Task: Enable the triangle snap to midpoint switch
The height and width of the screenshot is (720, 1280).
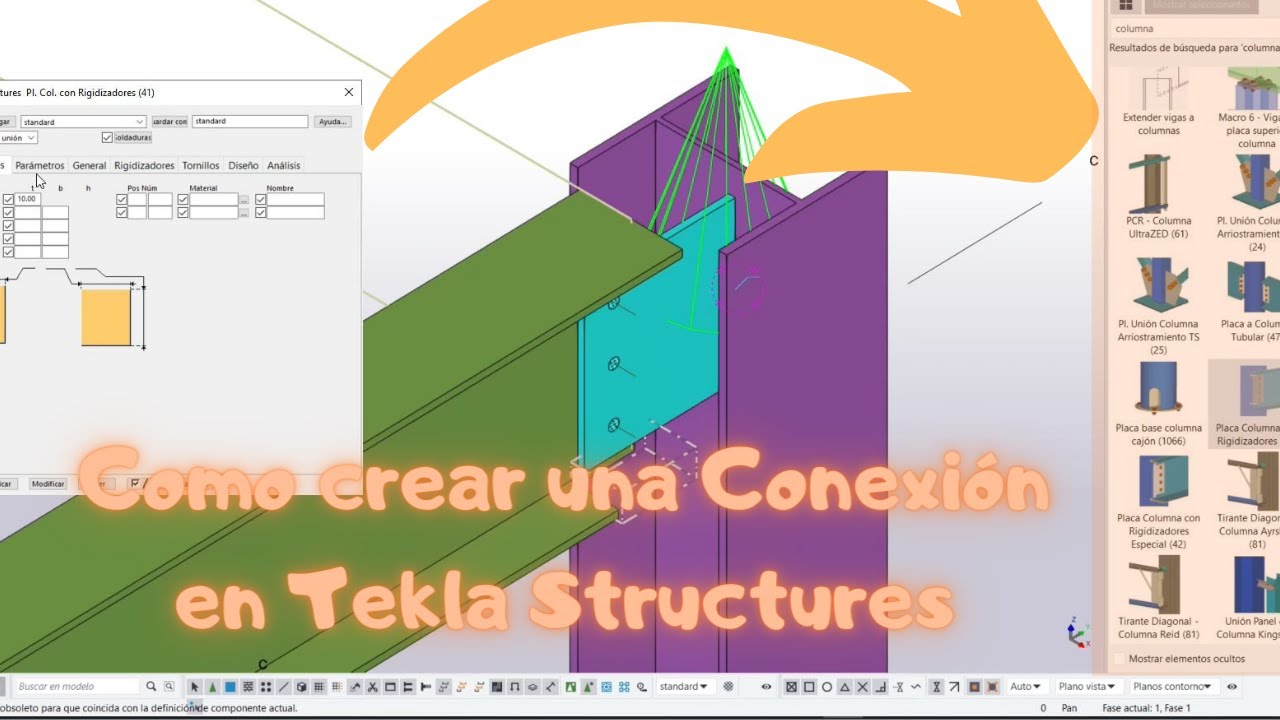Action: click(844, 686)
